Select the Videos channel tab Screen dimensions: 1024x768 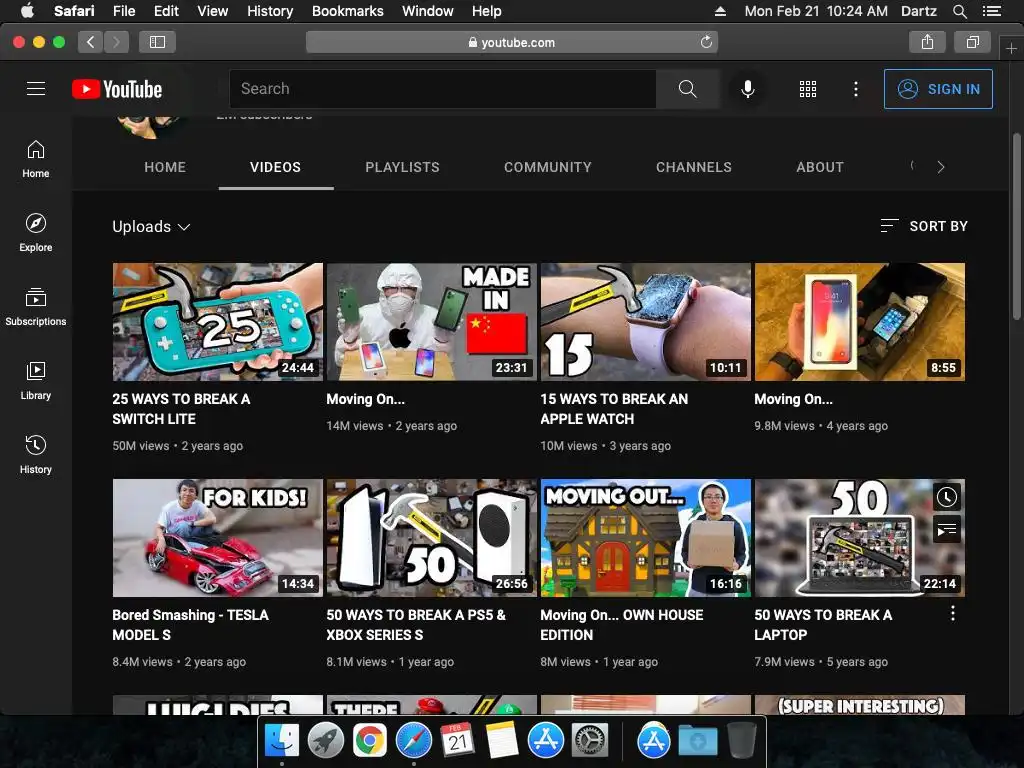[x=276, y=167]
